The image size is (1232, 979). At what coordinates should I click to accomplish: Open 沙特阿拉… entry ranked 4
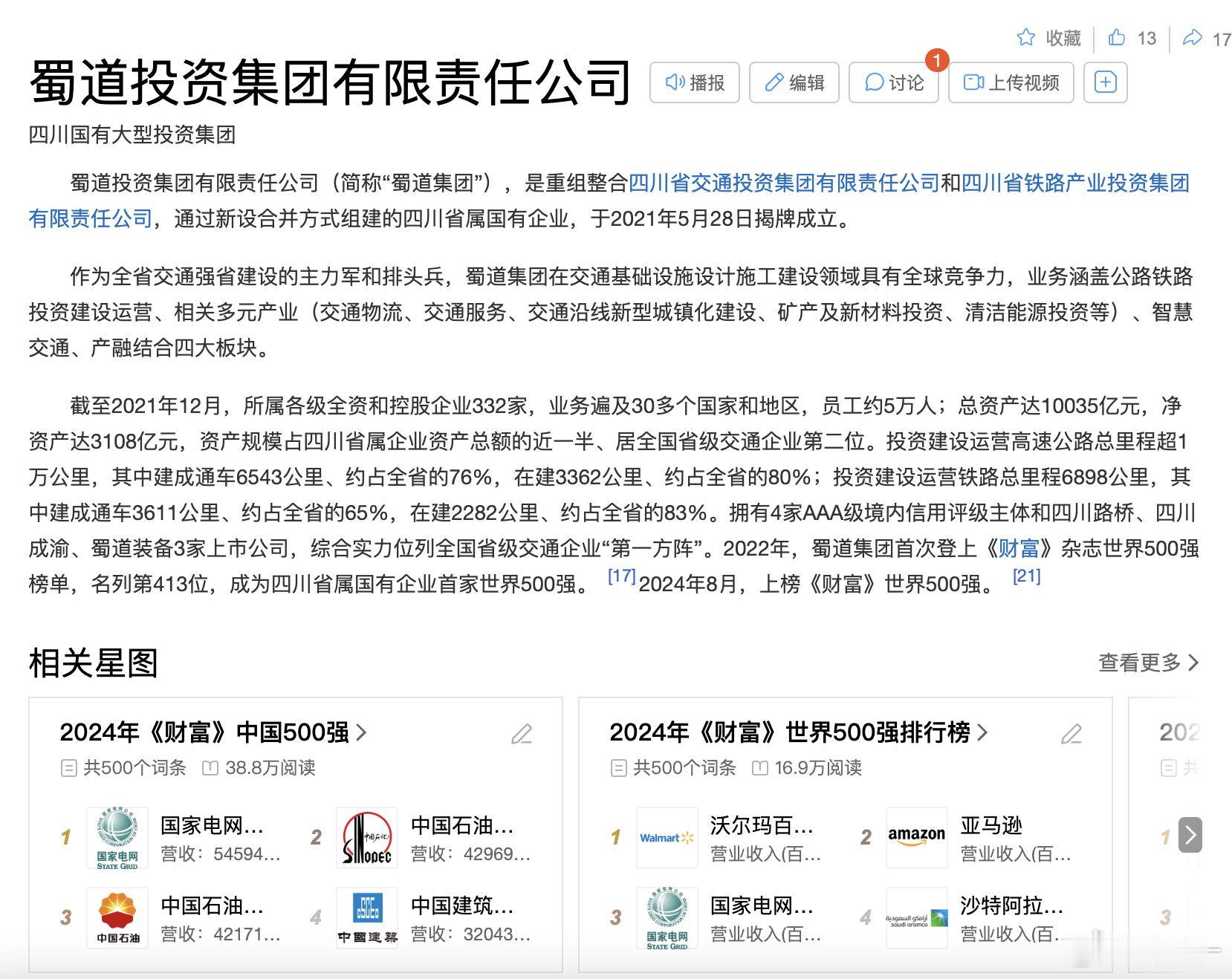(1012, 905)
